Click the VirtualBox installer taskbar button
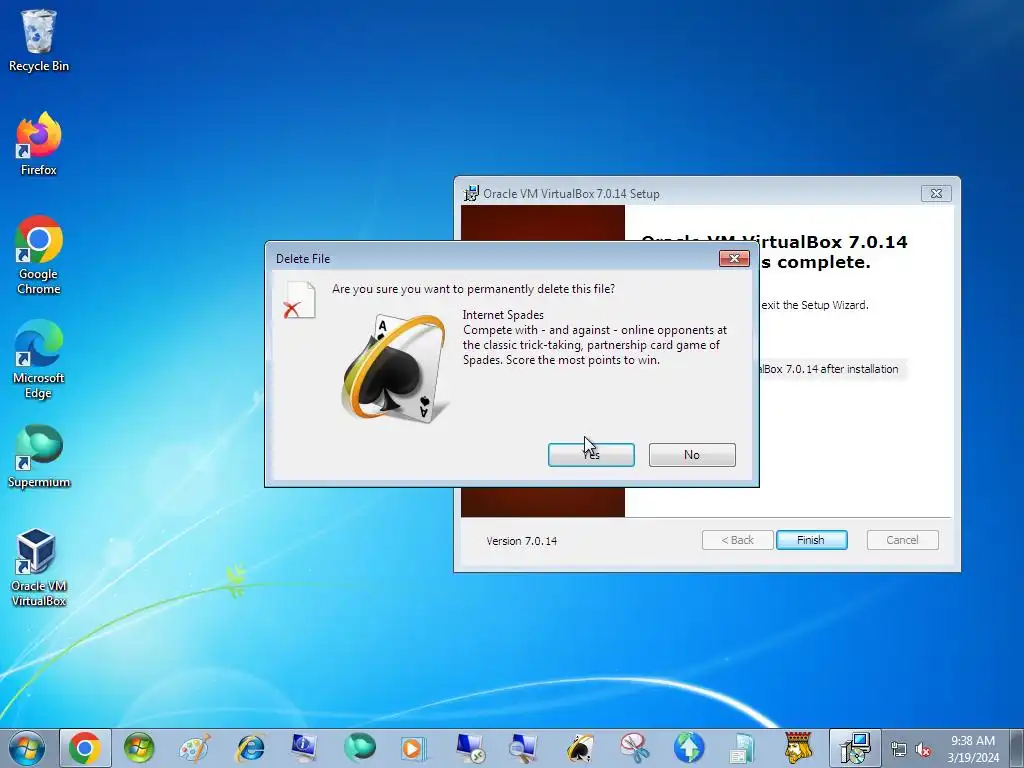 855,748
